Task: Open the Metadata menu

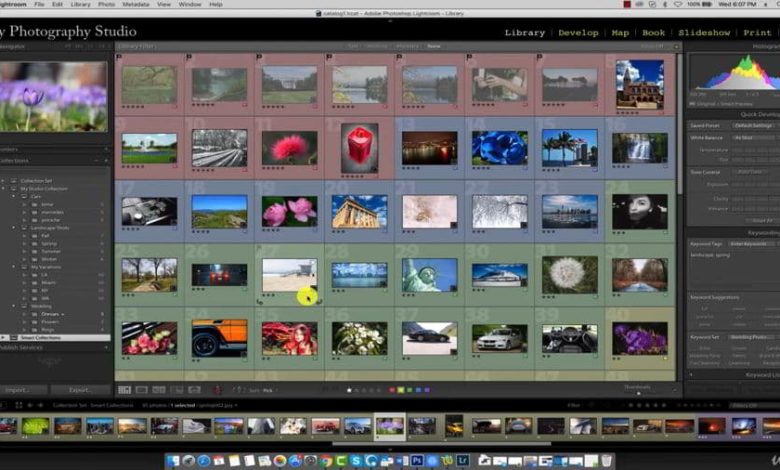Action: (135, 4)
